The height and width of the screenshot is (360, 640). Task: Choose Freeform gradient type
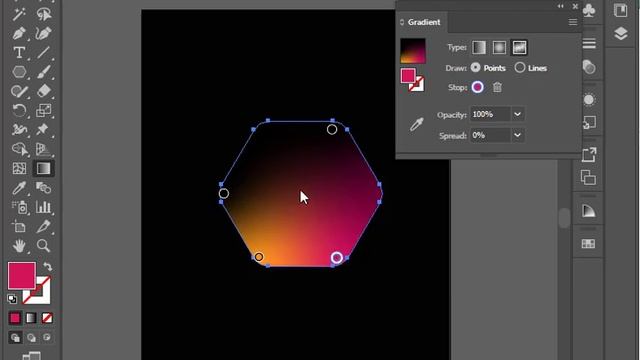(519, 47)
